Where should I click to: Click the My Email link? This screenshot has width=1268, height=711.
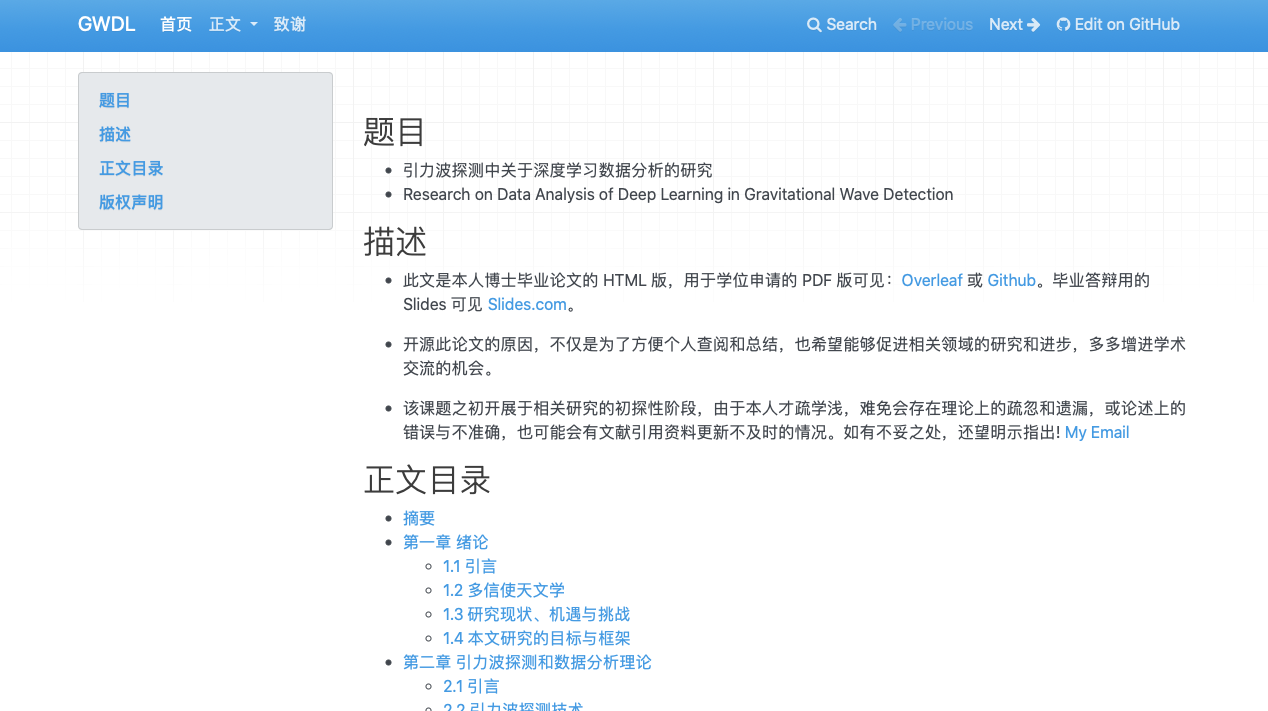pyautogui.click(x=1097, y=432)
